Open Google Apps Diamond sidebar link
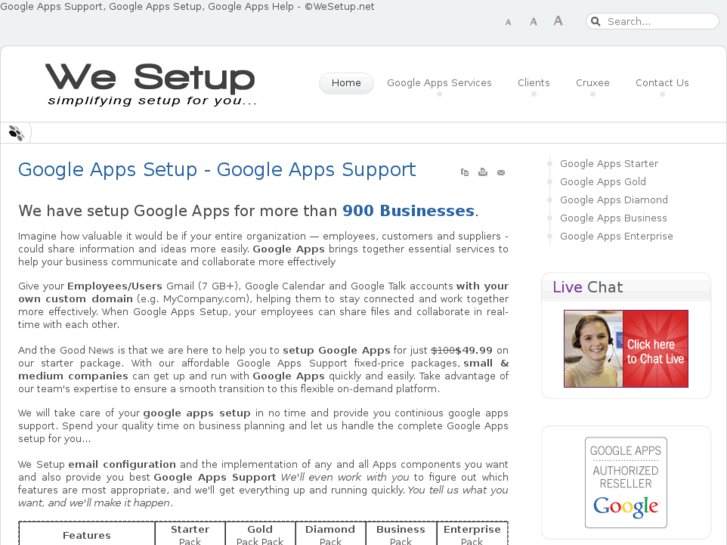 [614, 200]
